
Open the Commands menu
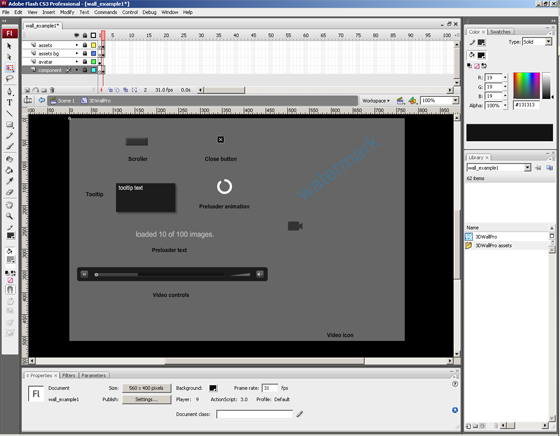tap(105, 12)
